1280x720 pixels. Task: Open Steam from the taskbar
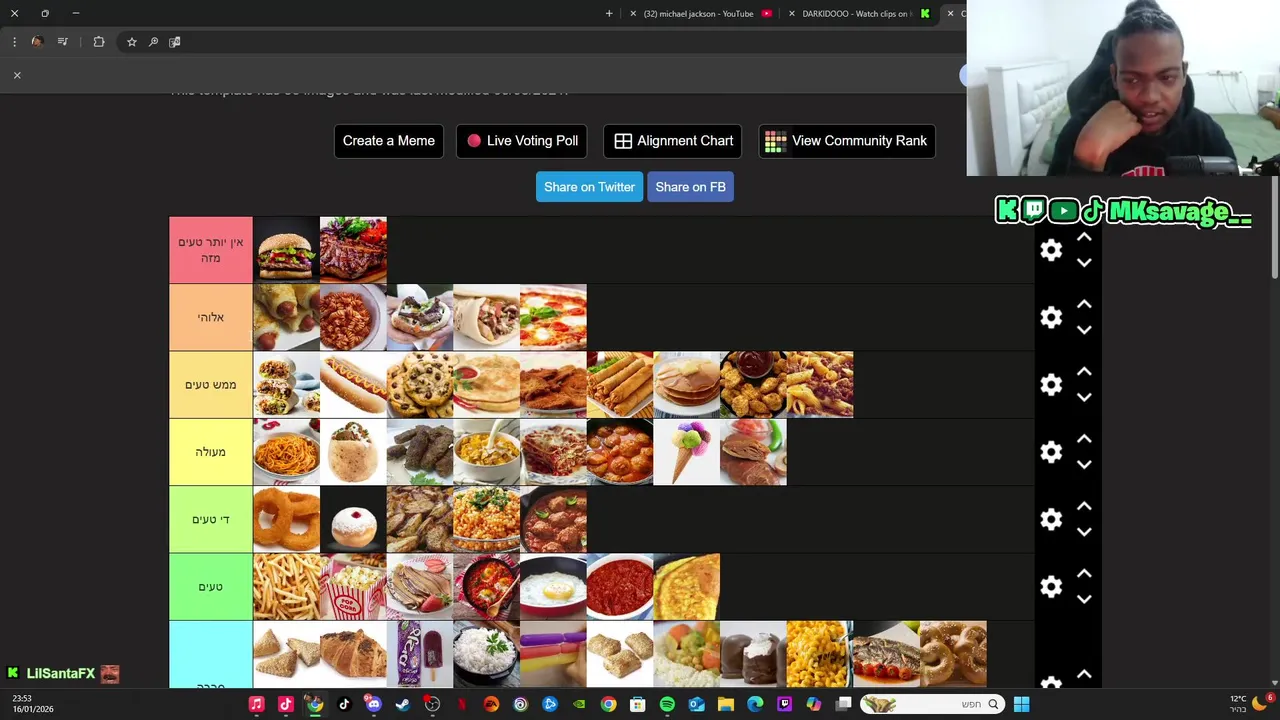coord(402,704)
